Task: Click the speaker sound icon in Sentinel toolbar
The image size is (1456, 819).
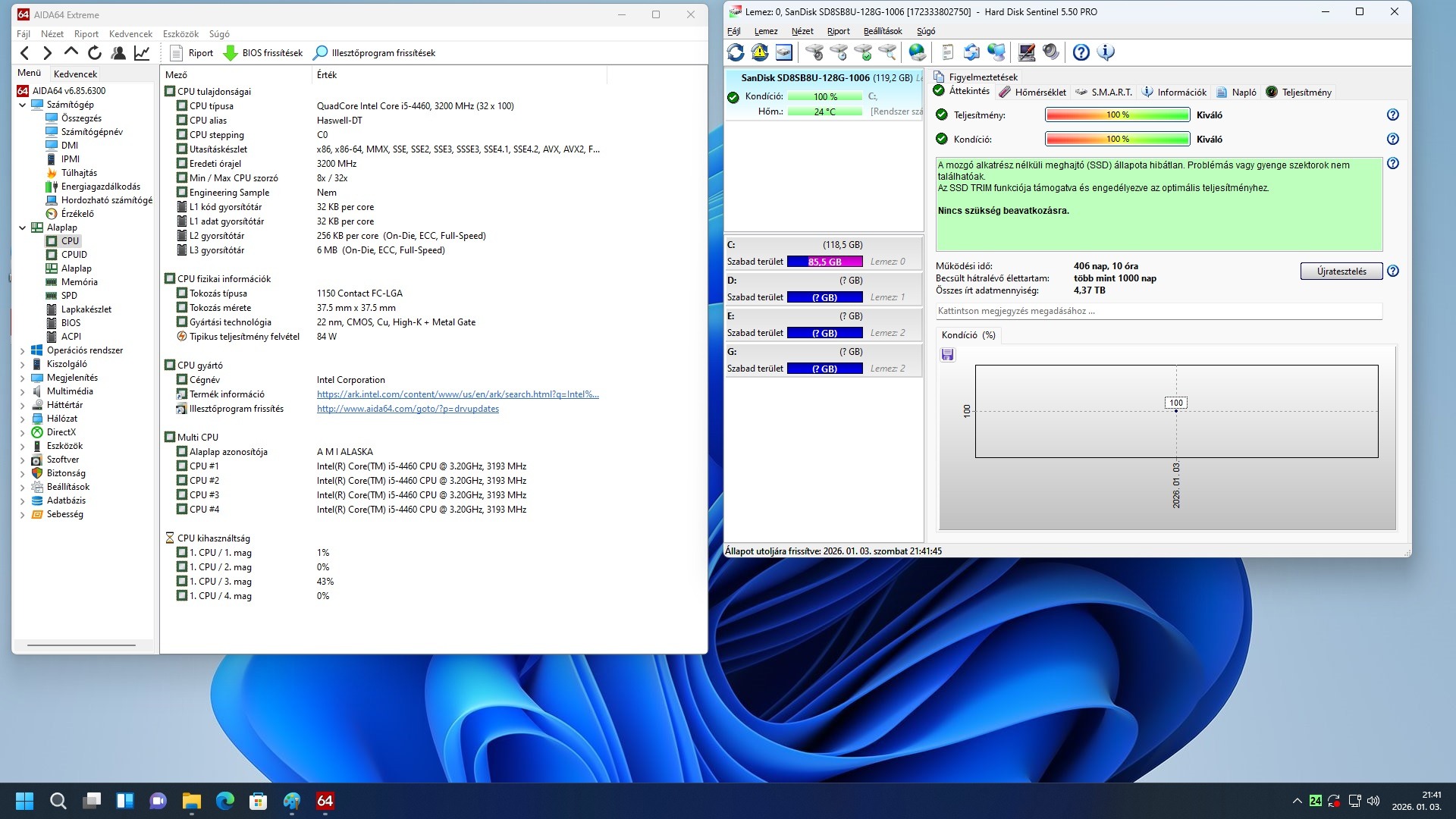Action: 1051,52
